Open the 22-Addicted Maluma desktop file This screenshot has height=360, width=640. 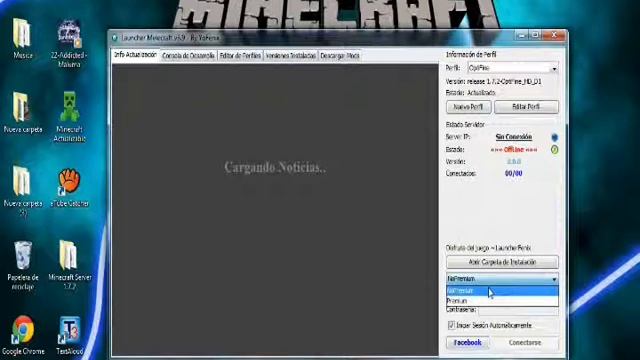pos(69,42)
